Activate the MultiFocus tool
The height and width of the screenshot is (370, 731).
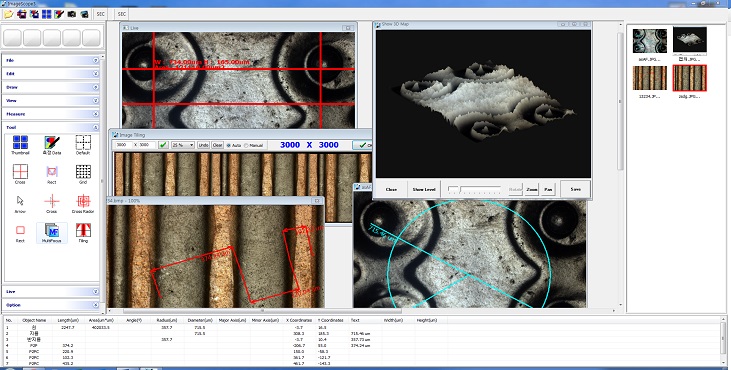52,233
